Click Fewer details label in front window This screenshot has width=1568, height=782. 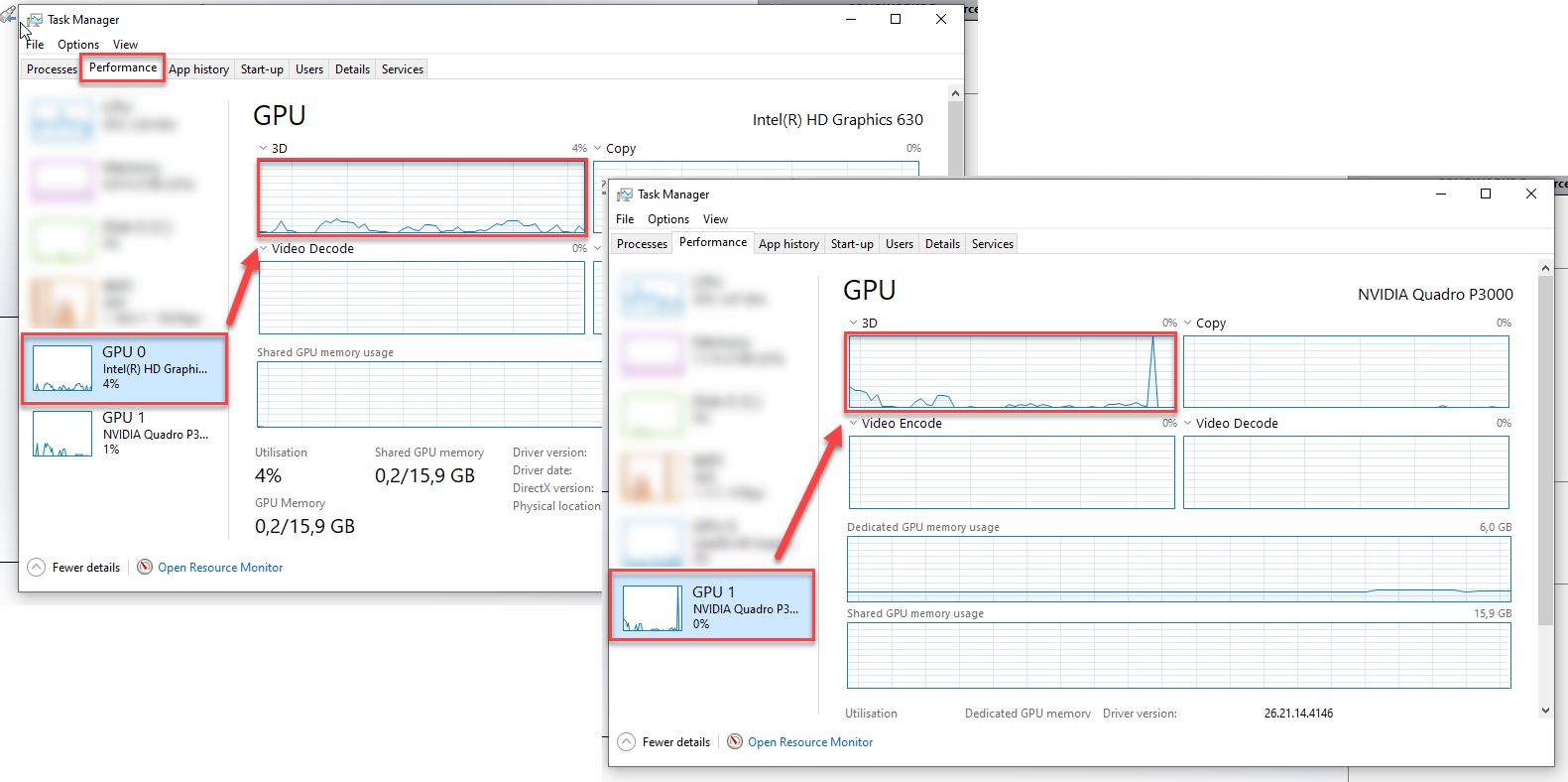pyautogui.click(x=676, y=742)
